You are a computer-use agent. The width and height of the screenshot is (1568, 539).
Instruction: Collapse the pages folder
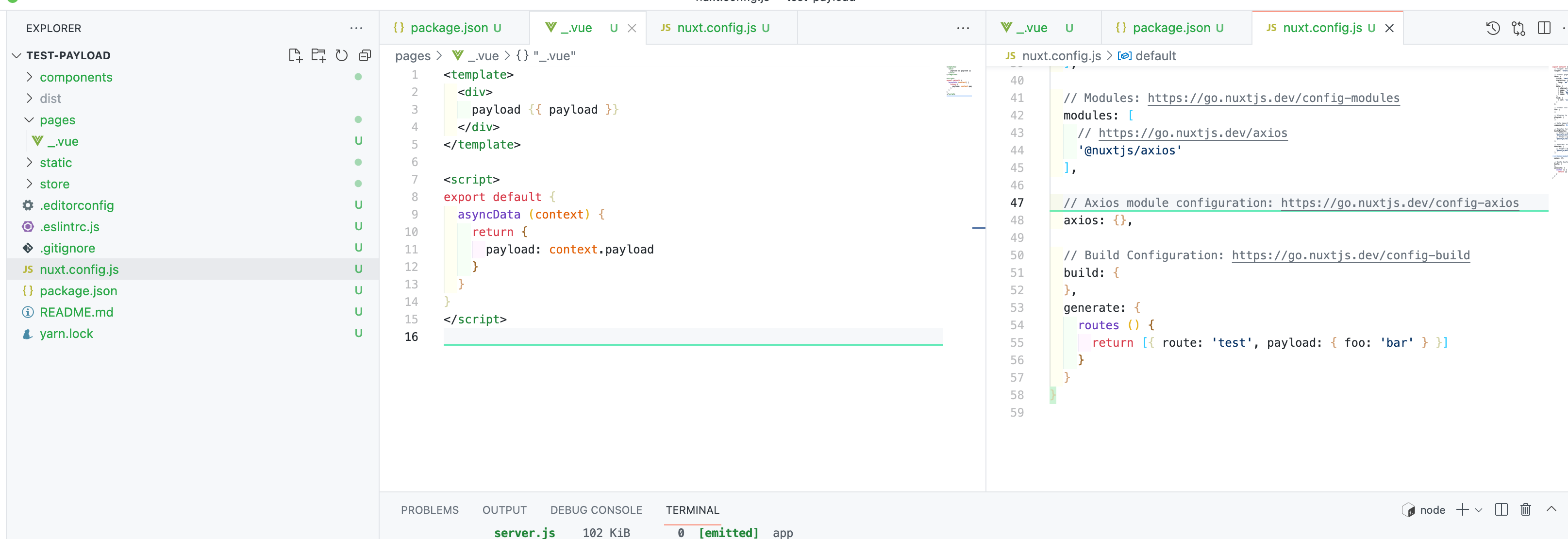coord(57,120)
